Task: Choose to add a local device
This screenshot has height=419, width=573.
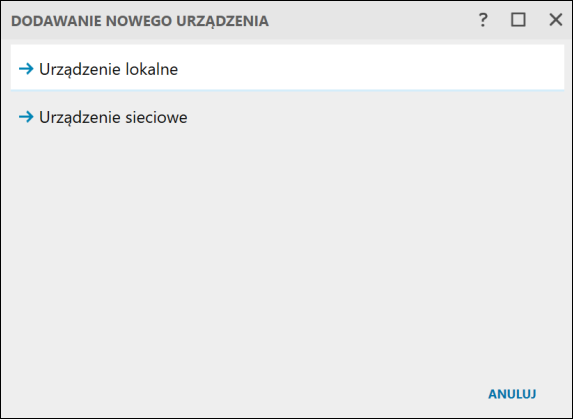Action: coord(109,69)
